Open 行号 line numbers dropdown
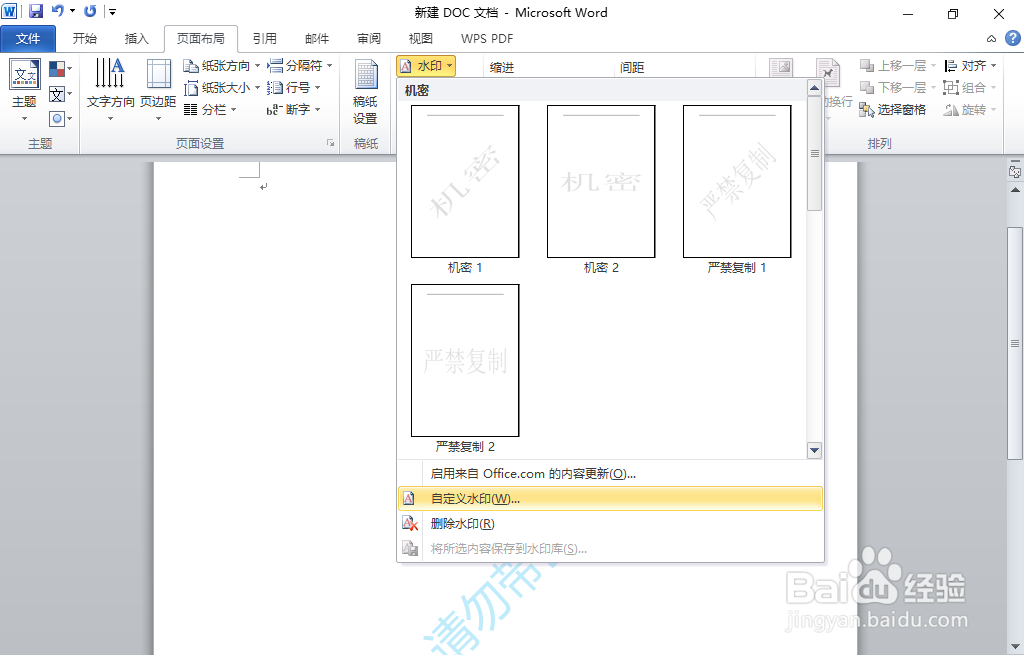 pyautogui.click(x=294, y=88)
